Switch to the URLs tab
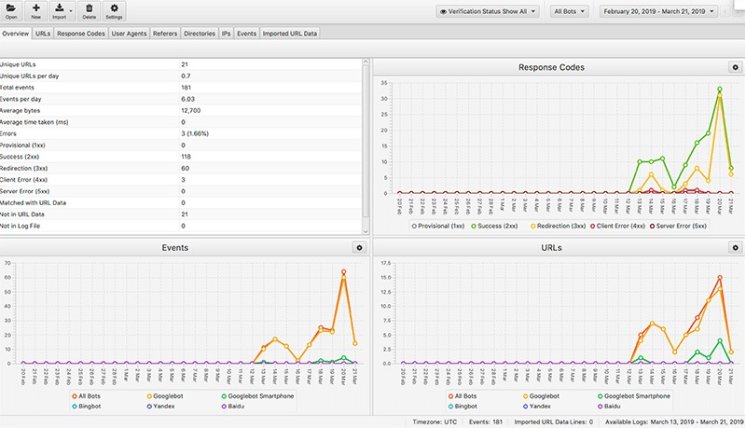Viewport: 745px width, 428px height. [43, 33]
